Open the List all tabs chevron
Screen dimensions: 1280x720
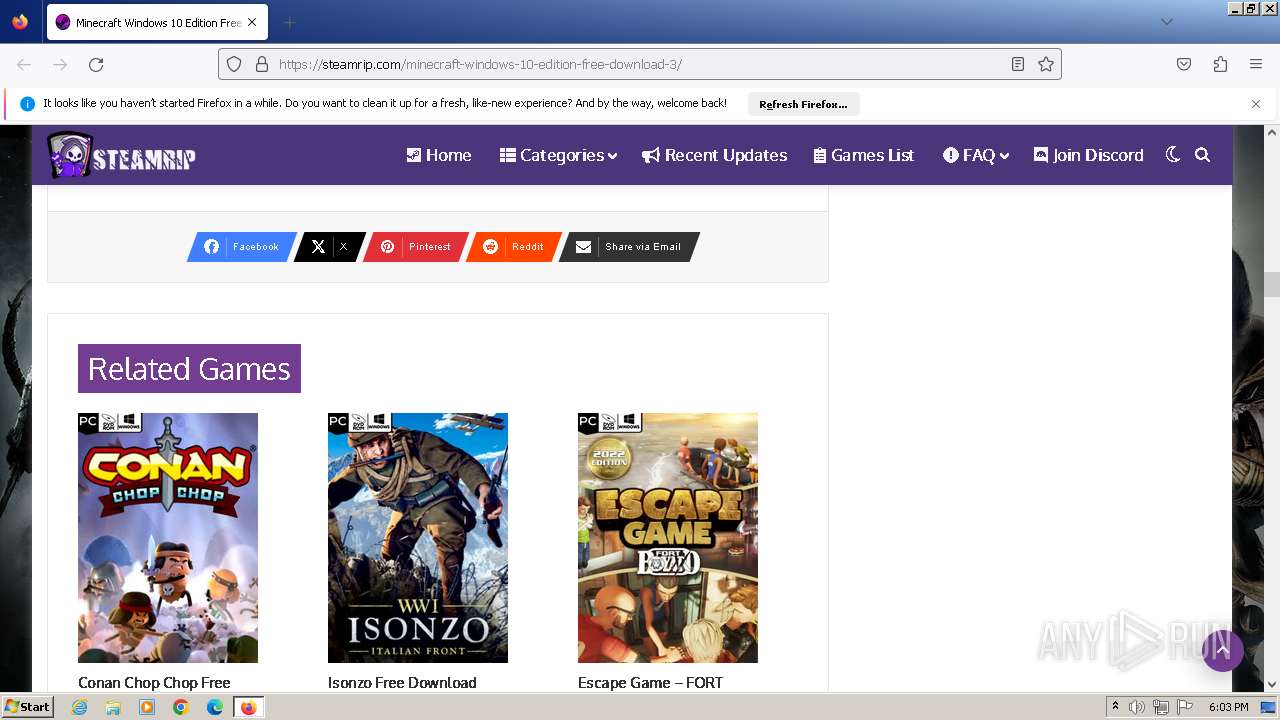1166,22
